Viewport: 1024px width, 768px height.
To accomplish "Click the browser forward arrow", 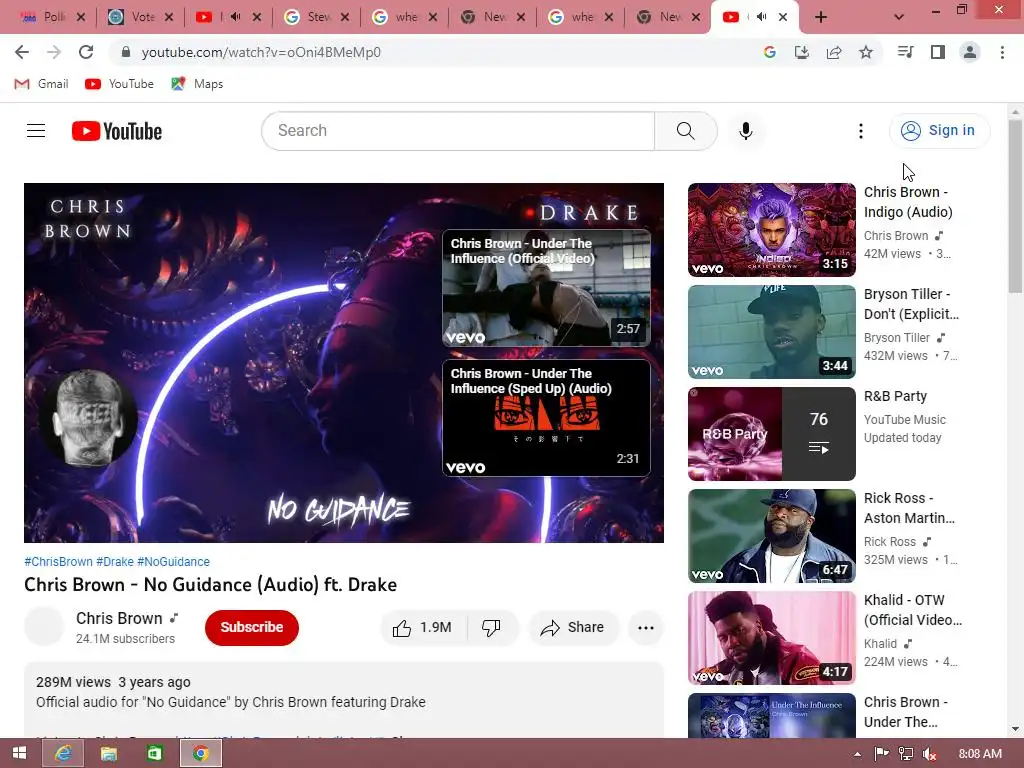I will point(54,52).
